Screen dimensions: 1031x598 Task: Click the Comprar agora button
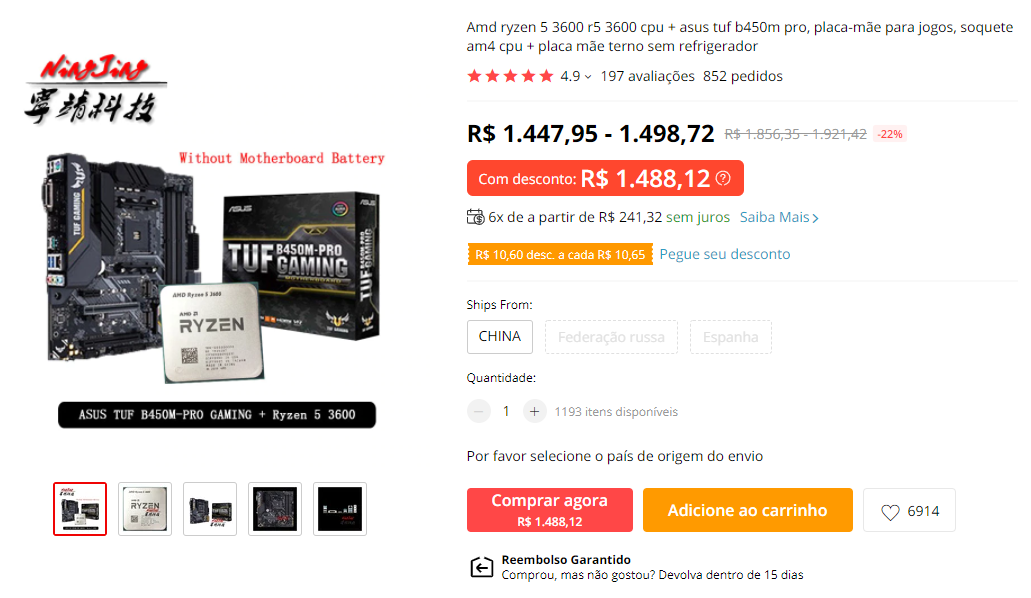click(x=550, y=510)
